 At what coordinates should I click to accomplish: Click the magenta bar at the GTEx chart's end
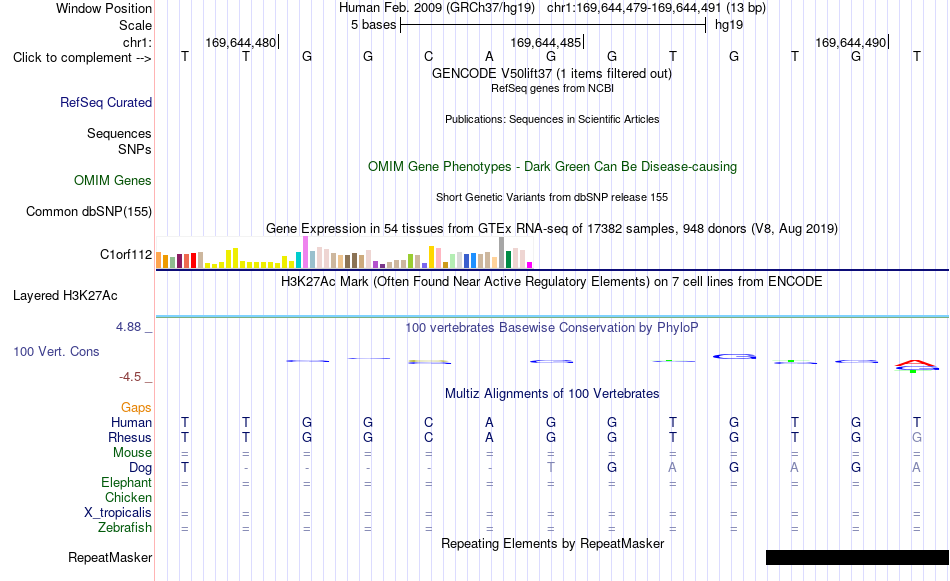(x=530, y=265)
